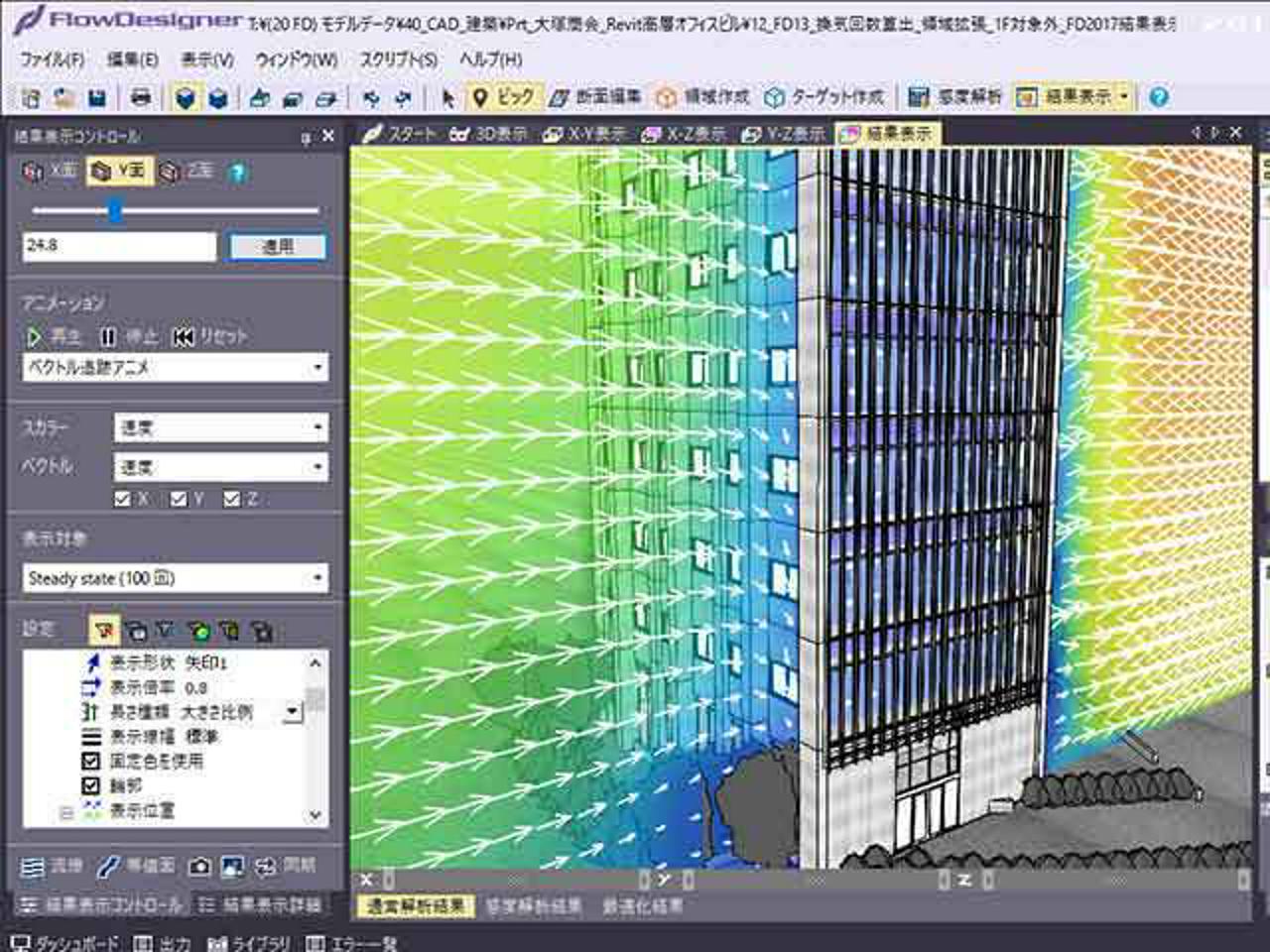Click the 断面編集 toolbar button
1270x952 pixels.
(596, 97)
